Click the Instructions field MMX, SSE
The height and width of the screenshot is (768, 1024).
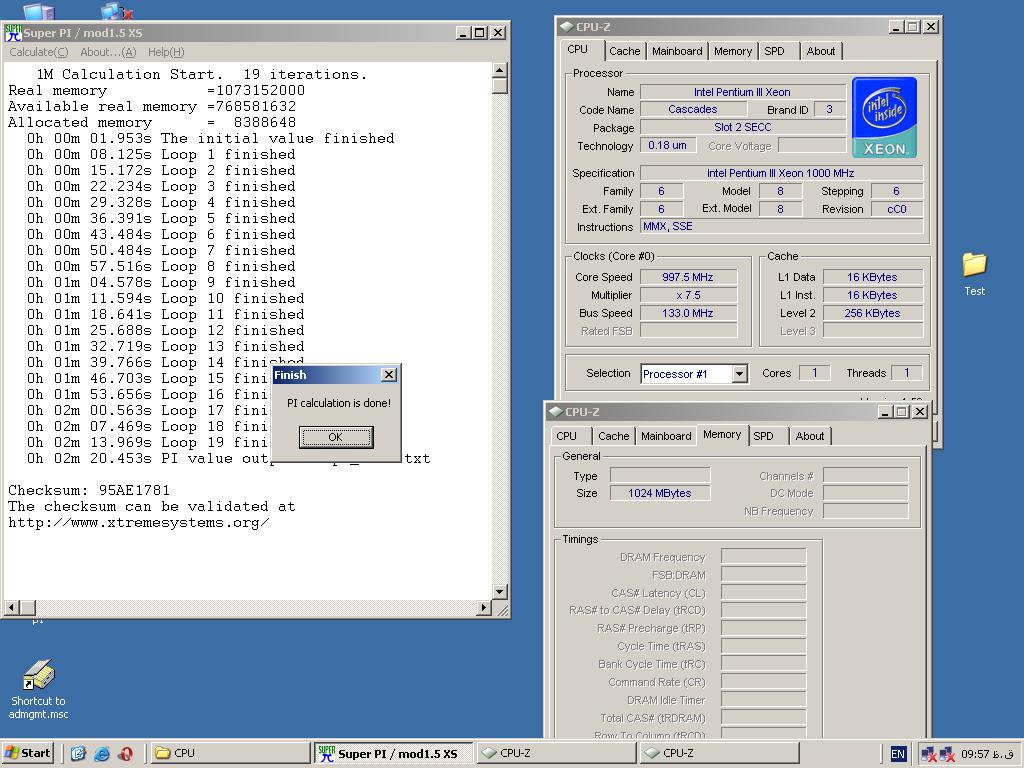[x=782, y=226]
